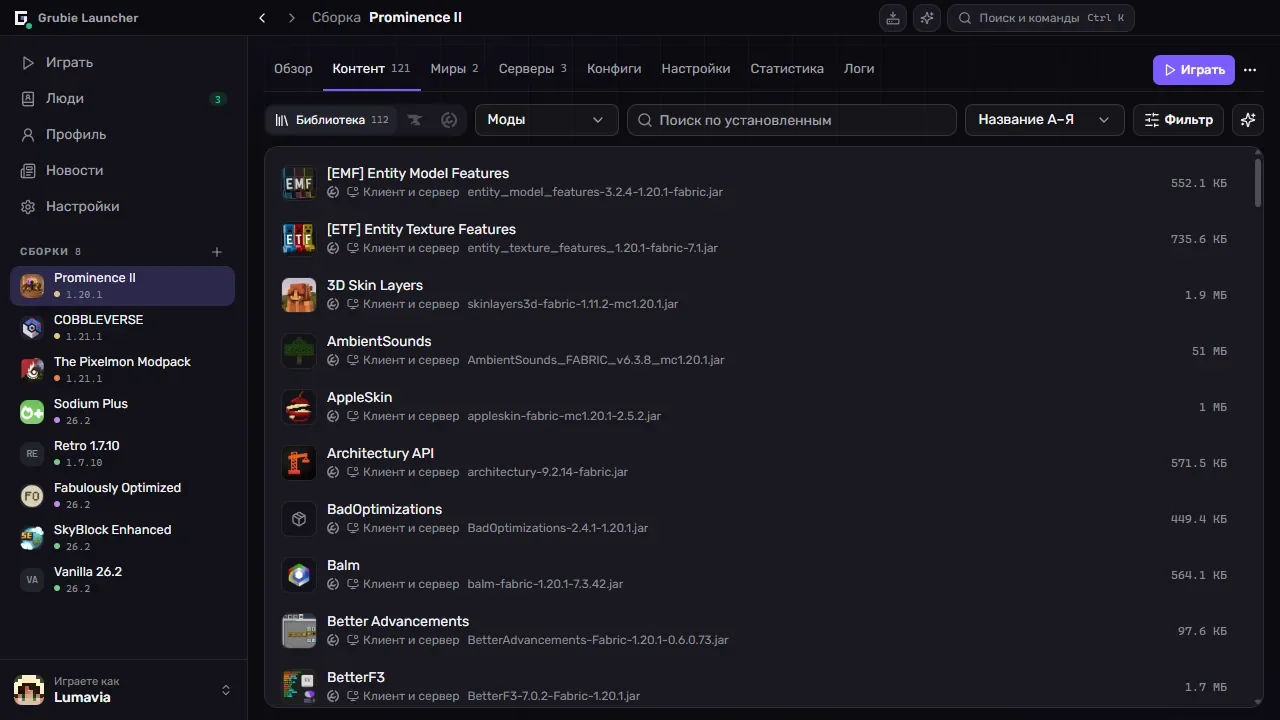Click the AppleSkin mod icon

[299, 407]
